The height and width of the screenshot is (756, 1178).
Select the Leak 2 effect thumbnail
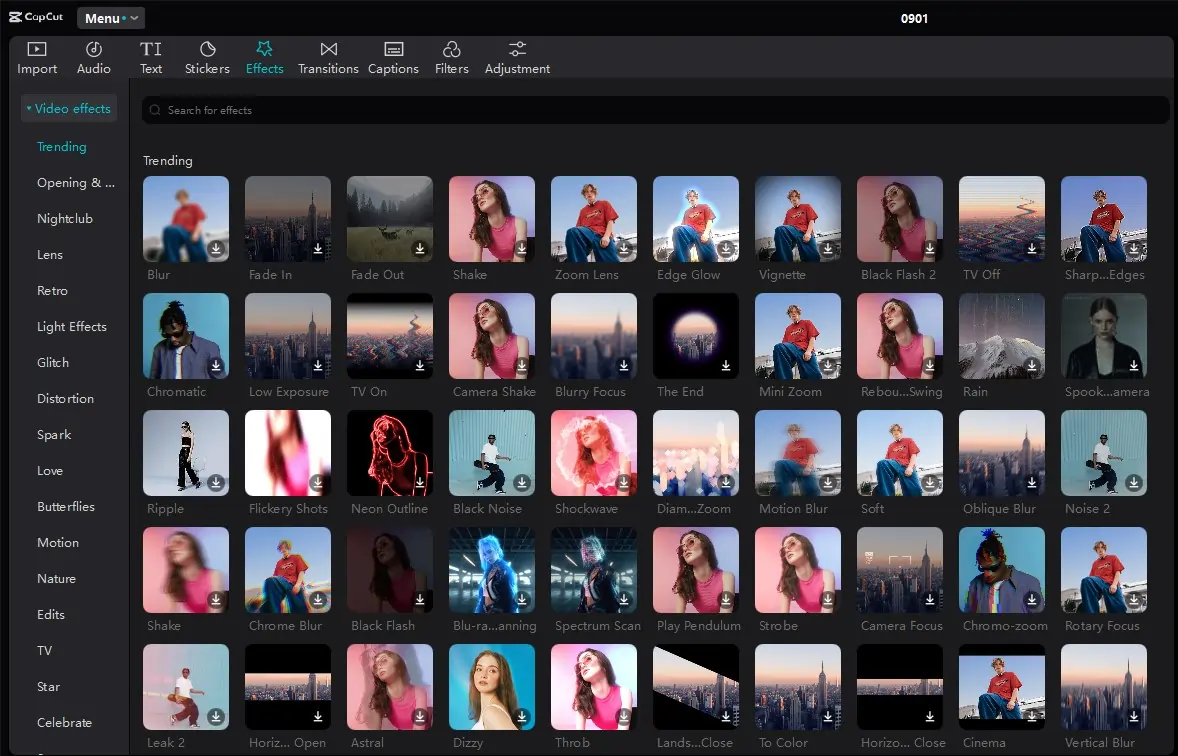[186, 687]
